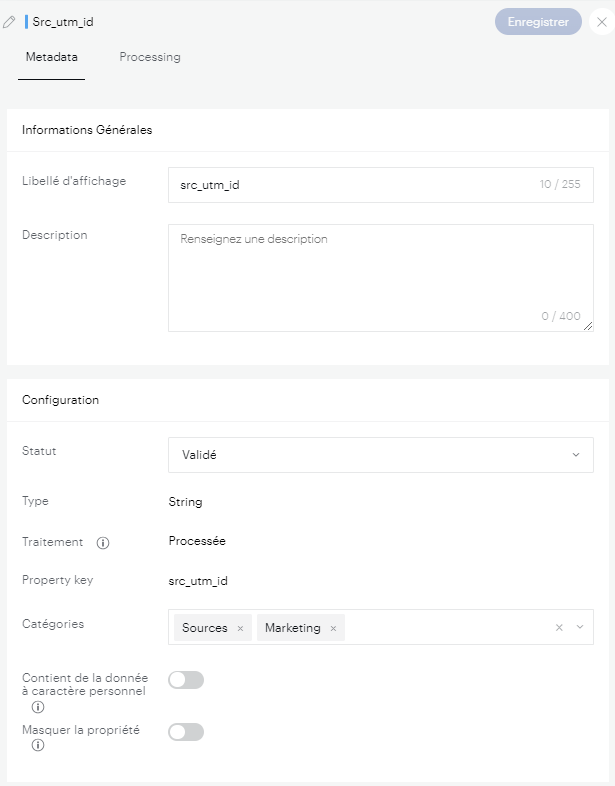Click the Libellé d'affichage input field
This screenshot has width=615, height=786.
pyautogui.click(x=350, y=185)
